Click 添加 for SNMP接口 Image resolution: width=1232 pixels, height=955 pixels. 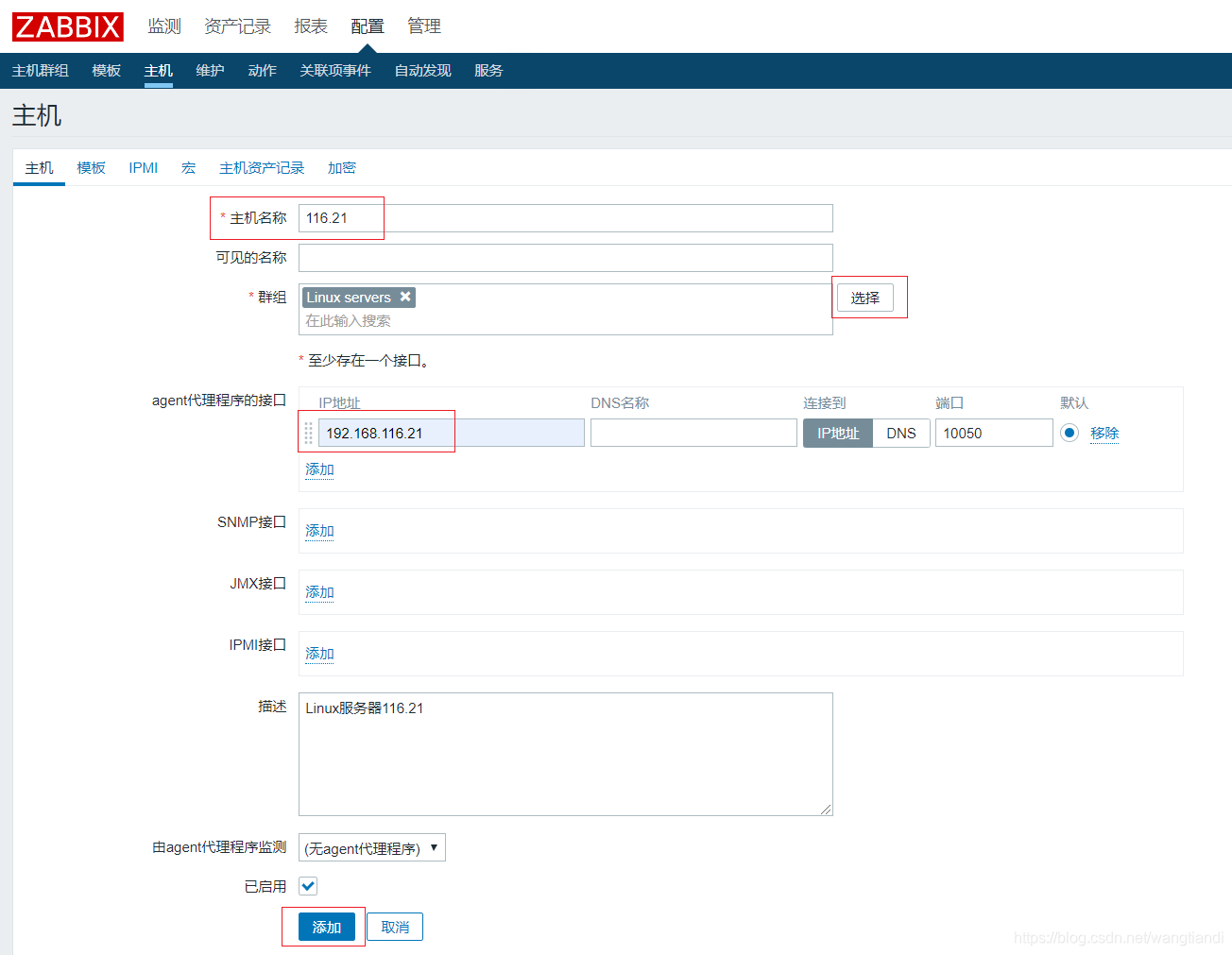pyautogui.click(x=319, y=531)
